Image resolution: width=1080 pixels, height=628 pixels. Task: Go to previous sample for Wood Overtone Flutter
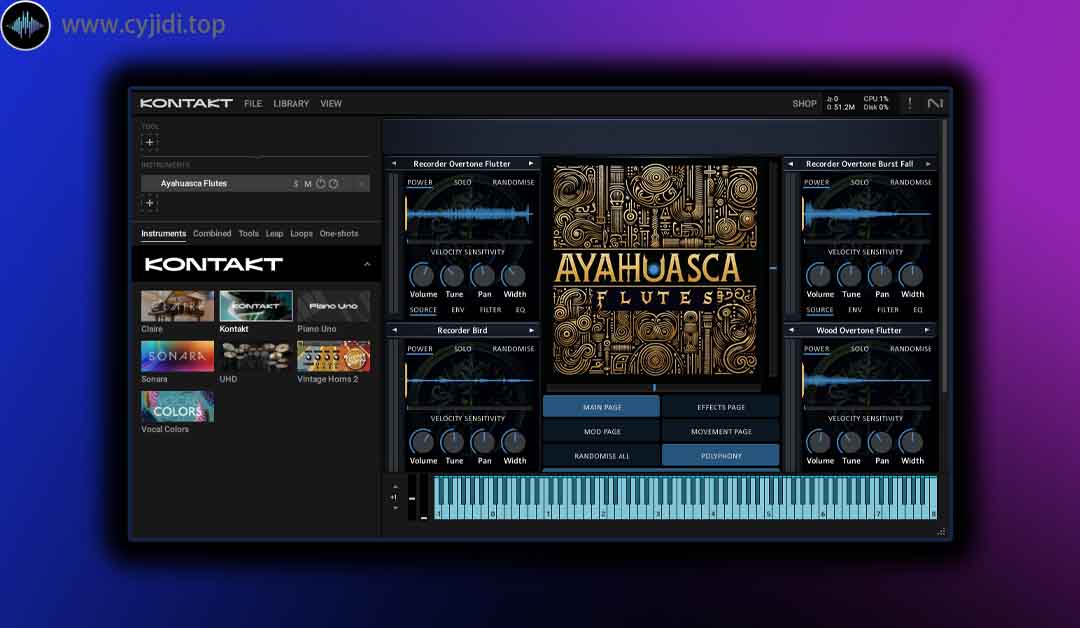point(791,331)
